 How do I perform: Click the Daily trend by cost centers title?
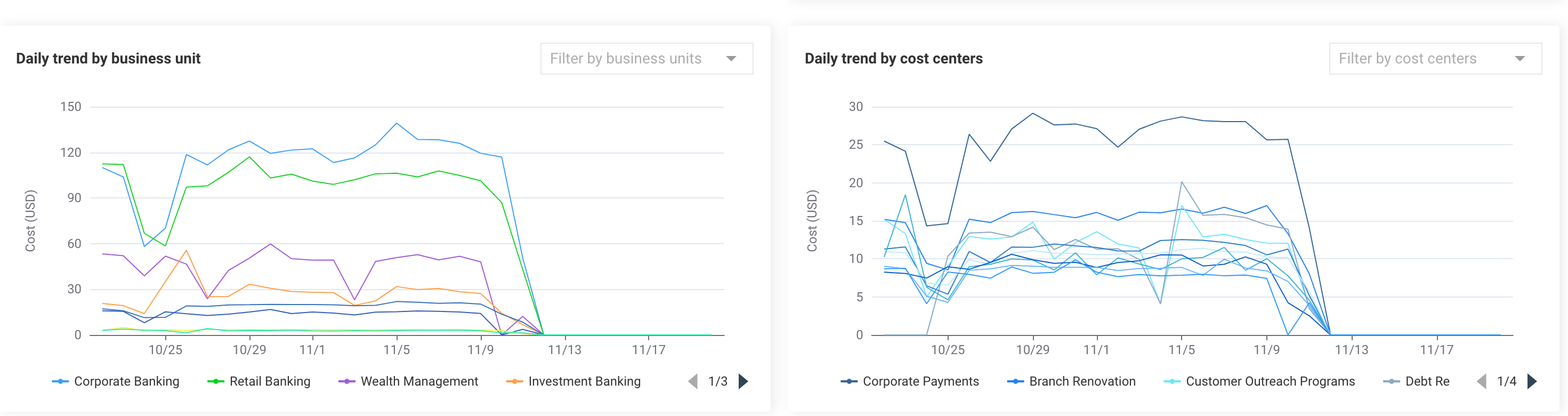tap(894, 59)
